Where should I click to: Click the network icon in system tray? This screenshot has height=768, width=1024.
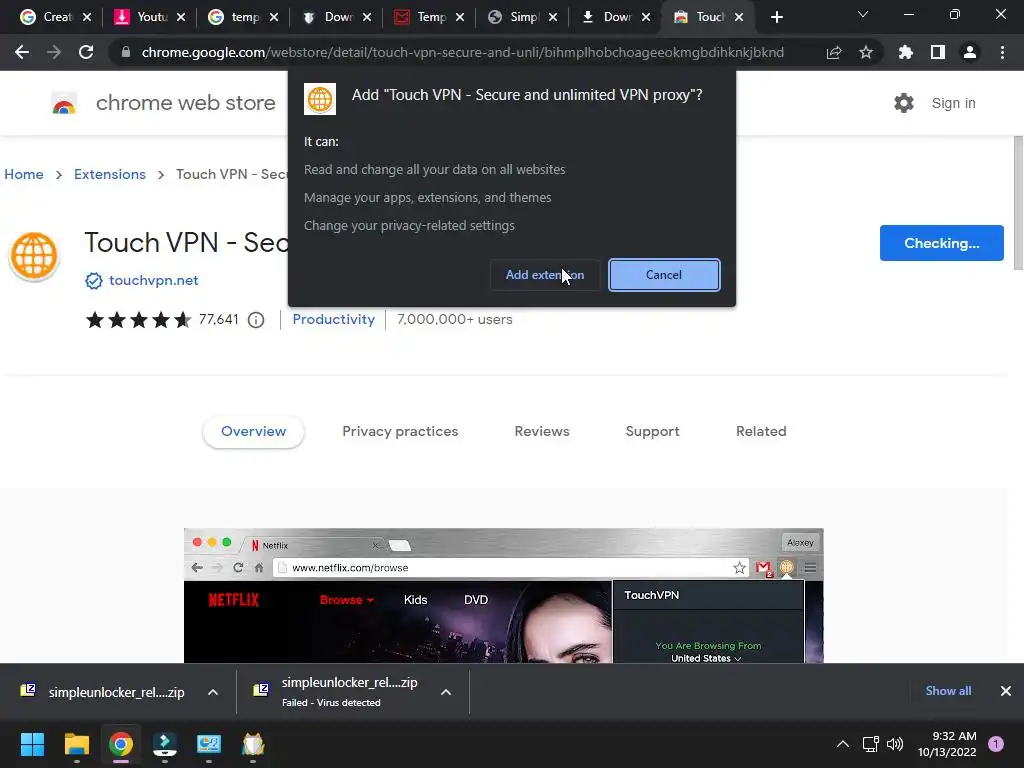point(870,744)
